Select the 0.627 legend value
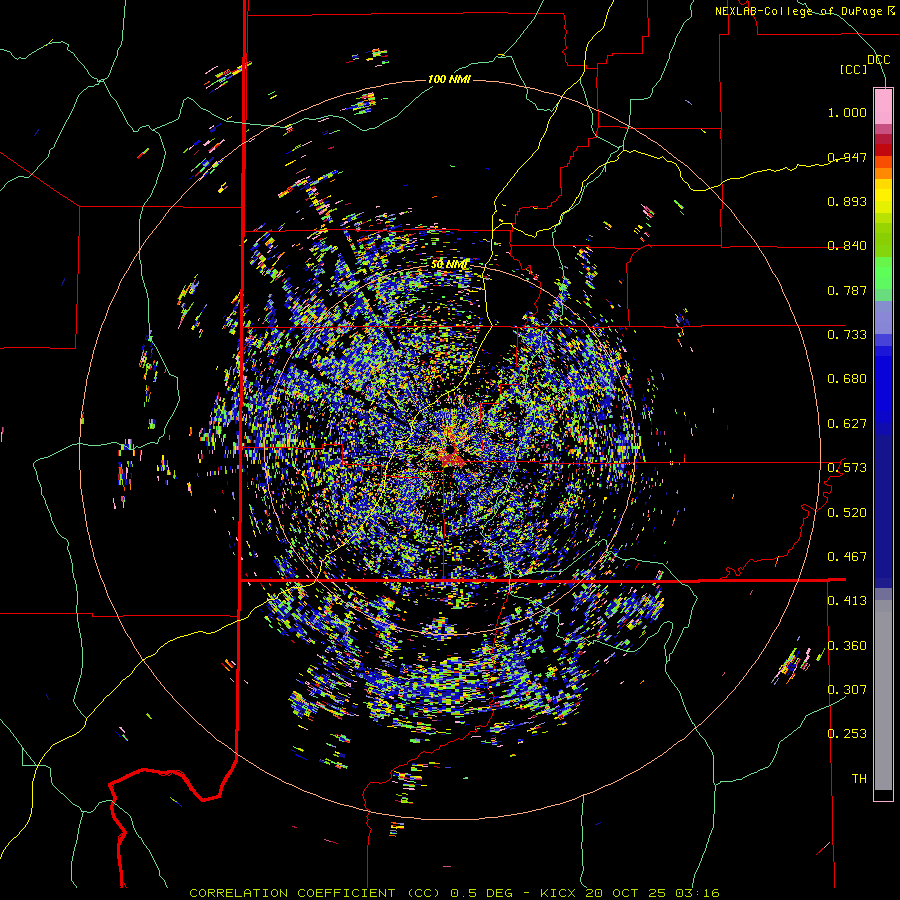Viewport: 900px width, 900px height. pyautogui.click(x=847, y=424)
